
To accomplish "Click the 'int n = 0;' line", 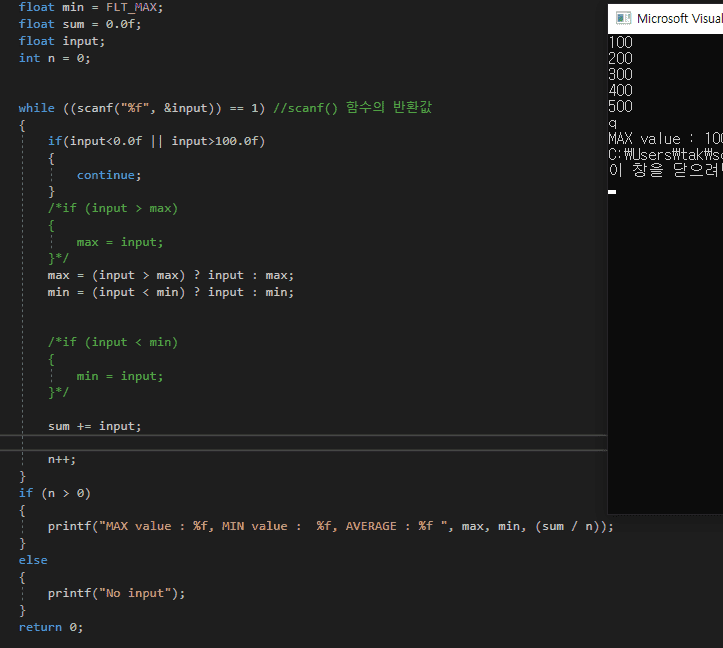I will click(54, 58).
